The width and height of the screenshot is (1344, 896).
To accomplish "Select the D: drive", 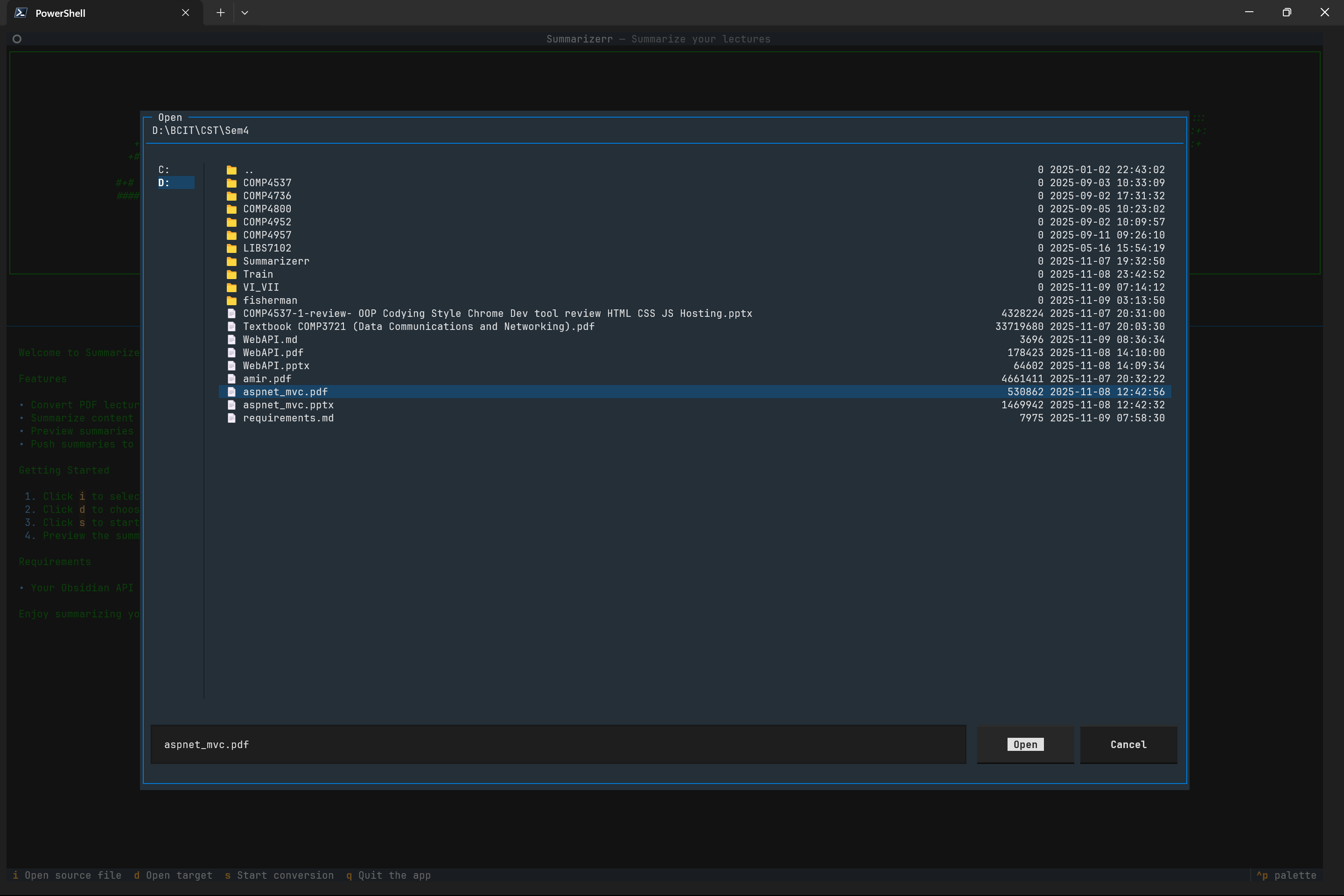I will [x=164, y=183].
